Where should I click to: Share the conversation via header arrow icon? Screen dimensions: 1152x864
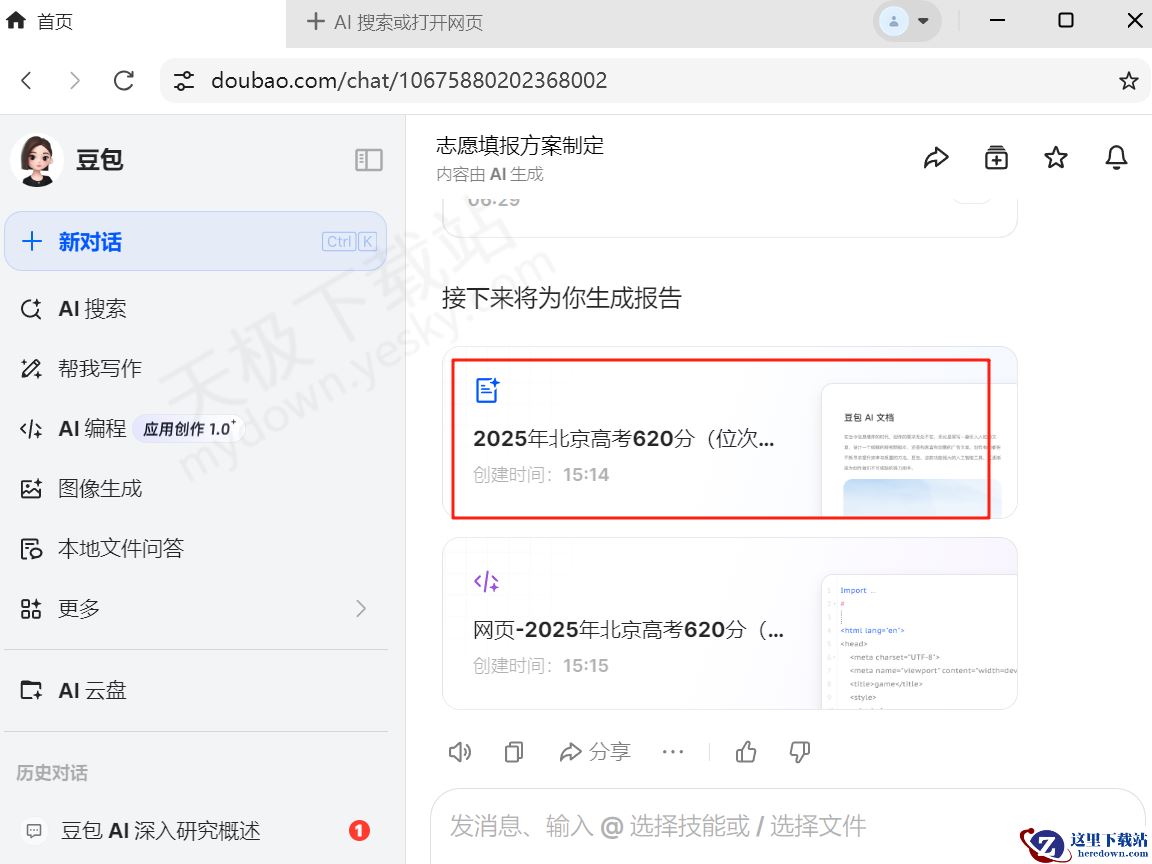(936, 158)
